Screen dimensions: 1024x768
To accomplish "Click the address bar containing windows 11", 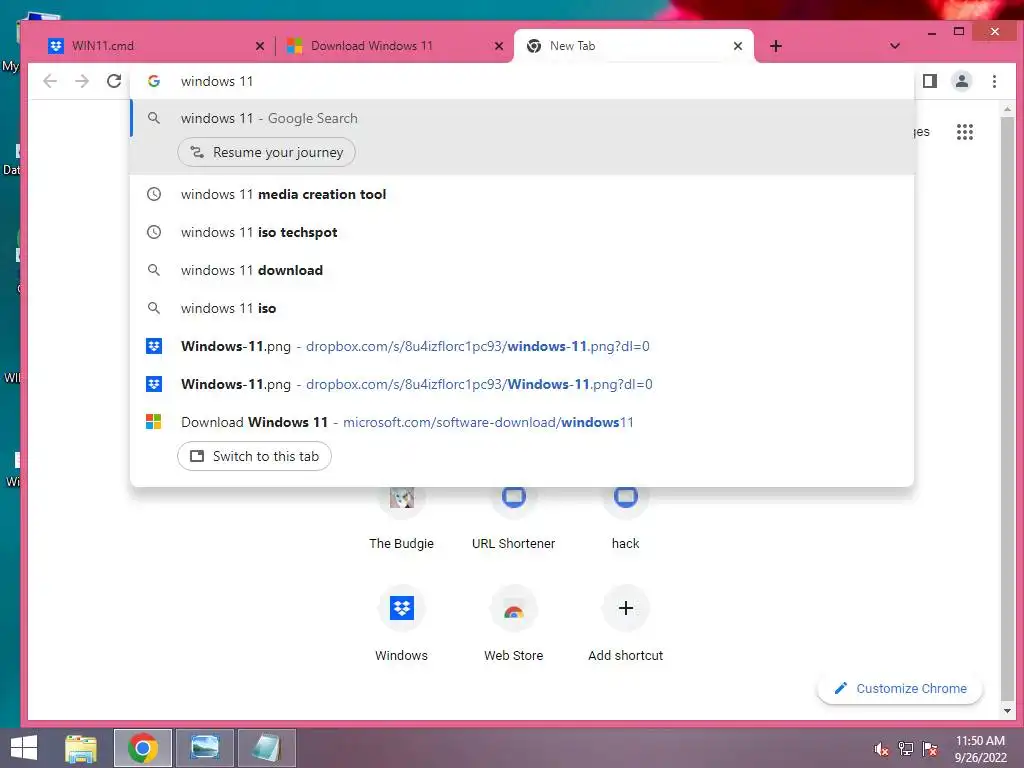I will (522, 81).
